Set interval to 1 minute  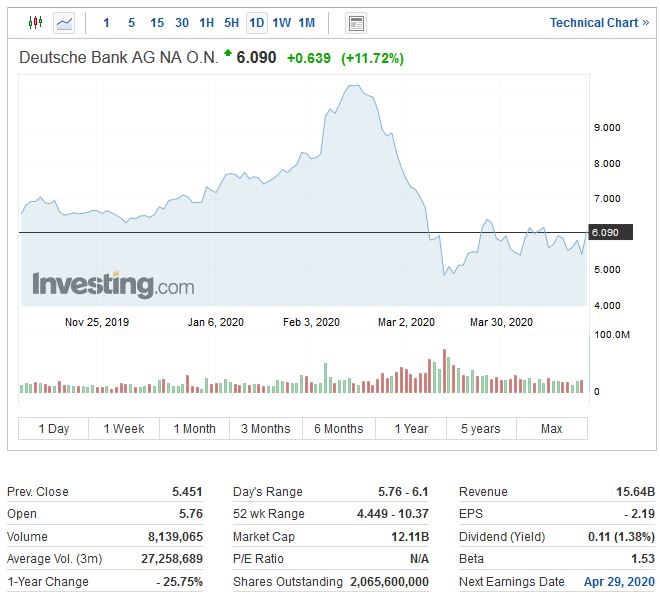pos(106,23)
